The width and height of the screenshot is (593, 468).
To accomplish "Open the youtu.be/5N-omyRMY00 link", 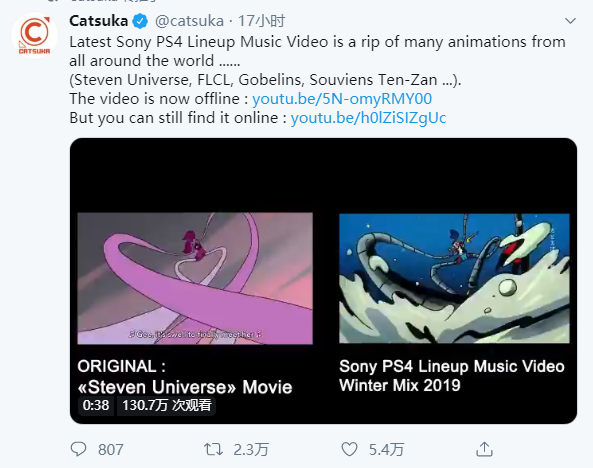I will click(342, 99).
